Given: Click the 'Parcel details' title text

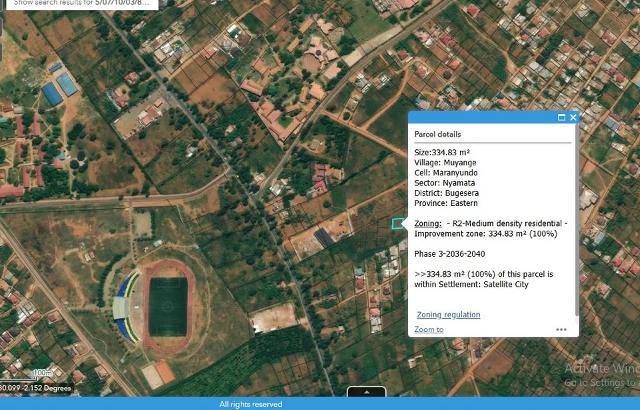Looking at the screenshot, I should tap(438, 134).
